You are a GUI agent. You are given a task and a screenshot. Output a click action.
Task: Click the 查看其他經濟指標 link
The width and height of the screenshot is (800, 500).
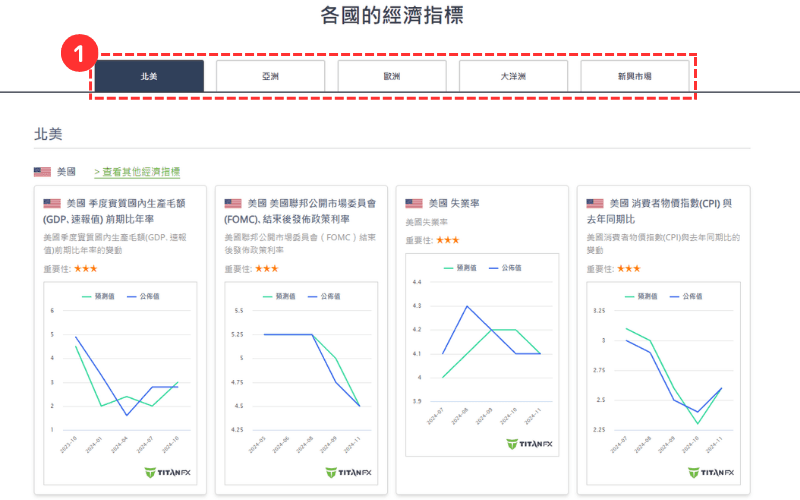pos(137,172)
